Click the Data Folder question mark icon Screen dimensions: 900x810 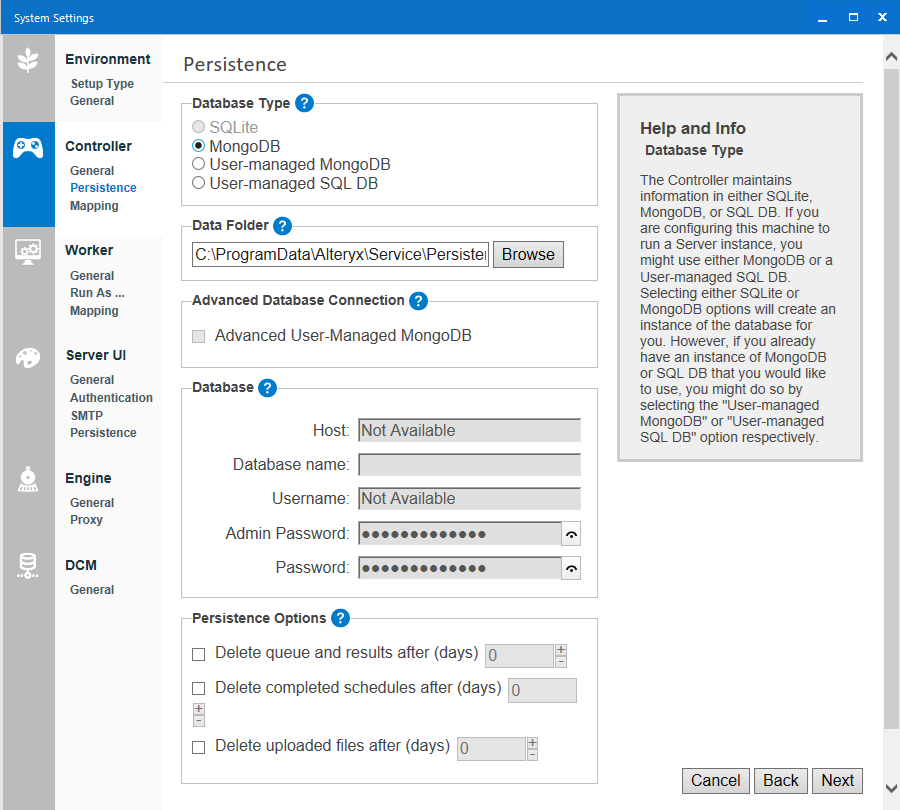(x=282, y=225)
